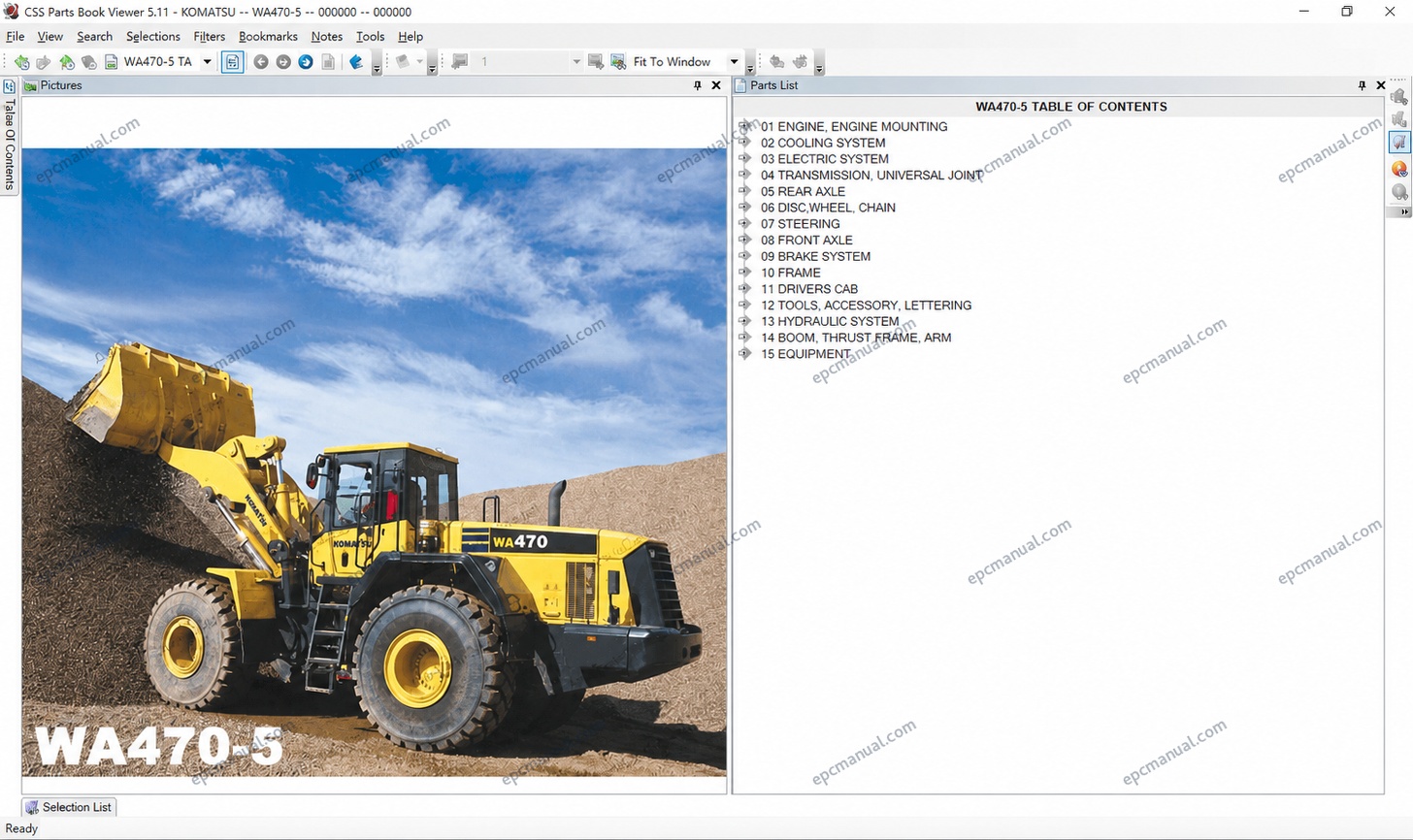The height and width of the screenshot is (840, 1413).
Task: Expand the 13 HYDRAULIC SYSTEM node
Action: tap(744, 321)
